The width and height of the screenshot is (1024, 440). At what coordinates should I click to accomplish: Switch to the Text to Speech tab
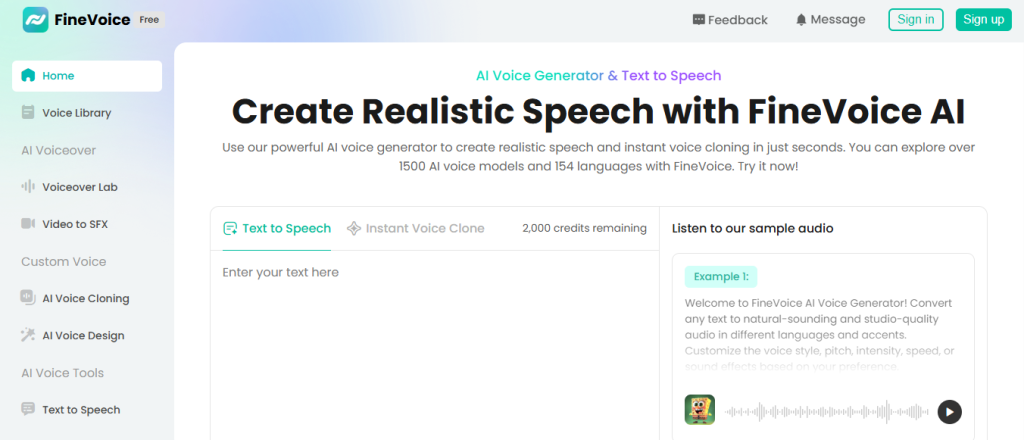pos(277,228)
